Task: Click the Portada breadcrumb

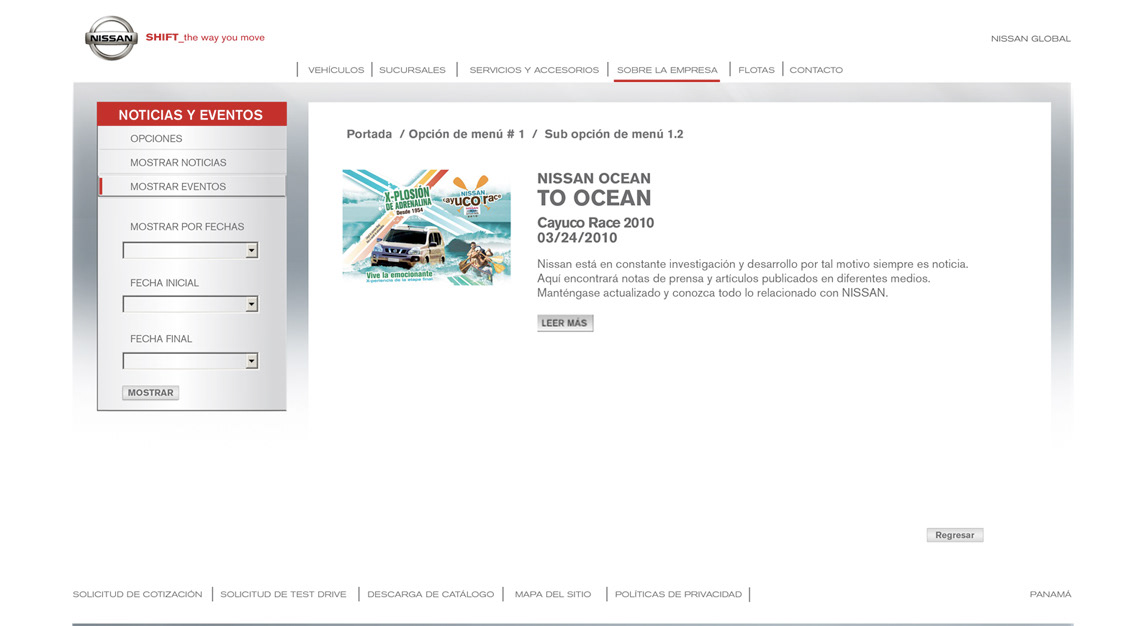Action: pos(369,134)
